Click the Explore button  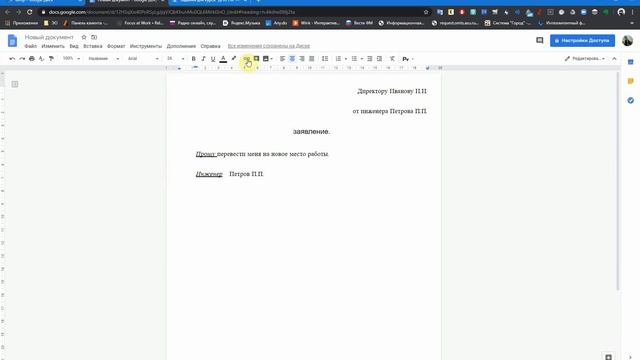[x=608, y=357]
